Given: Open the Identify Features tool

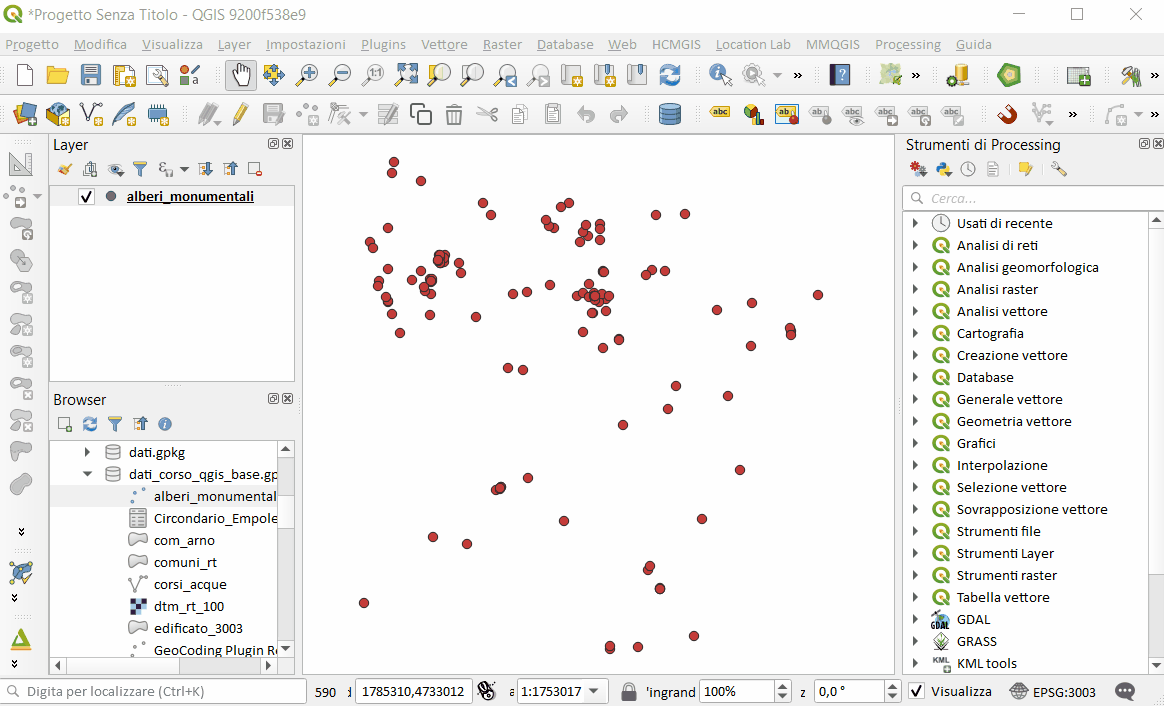Looking at the screenshot, I should point(720,75).
